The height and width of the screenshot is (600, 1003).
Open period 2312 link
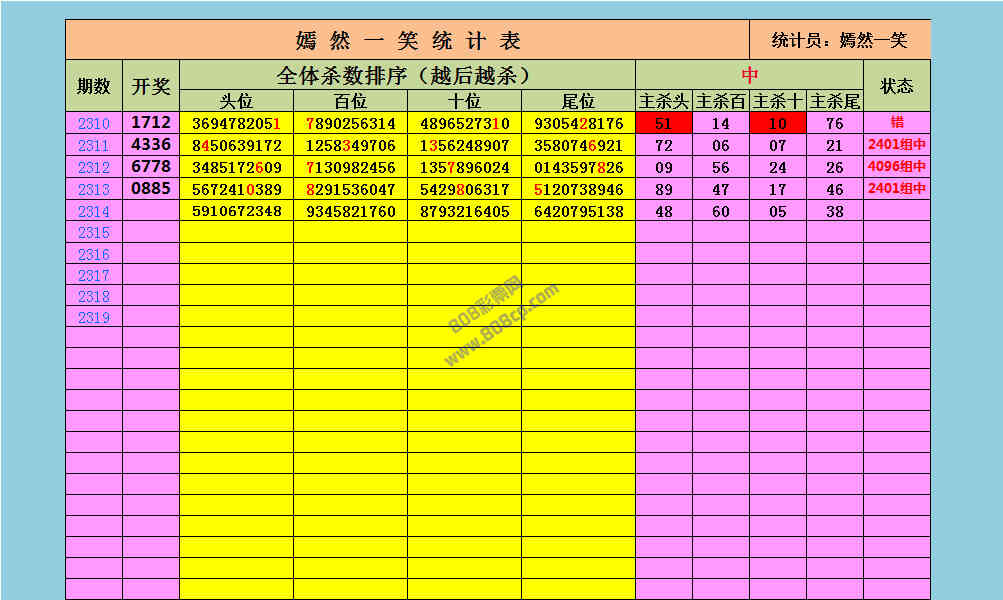(94, 168)
